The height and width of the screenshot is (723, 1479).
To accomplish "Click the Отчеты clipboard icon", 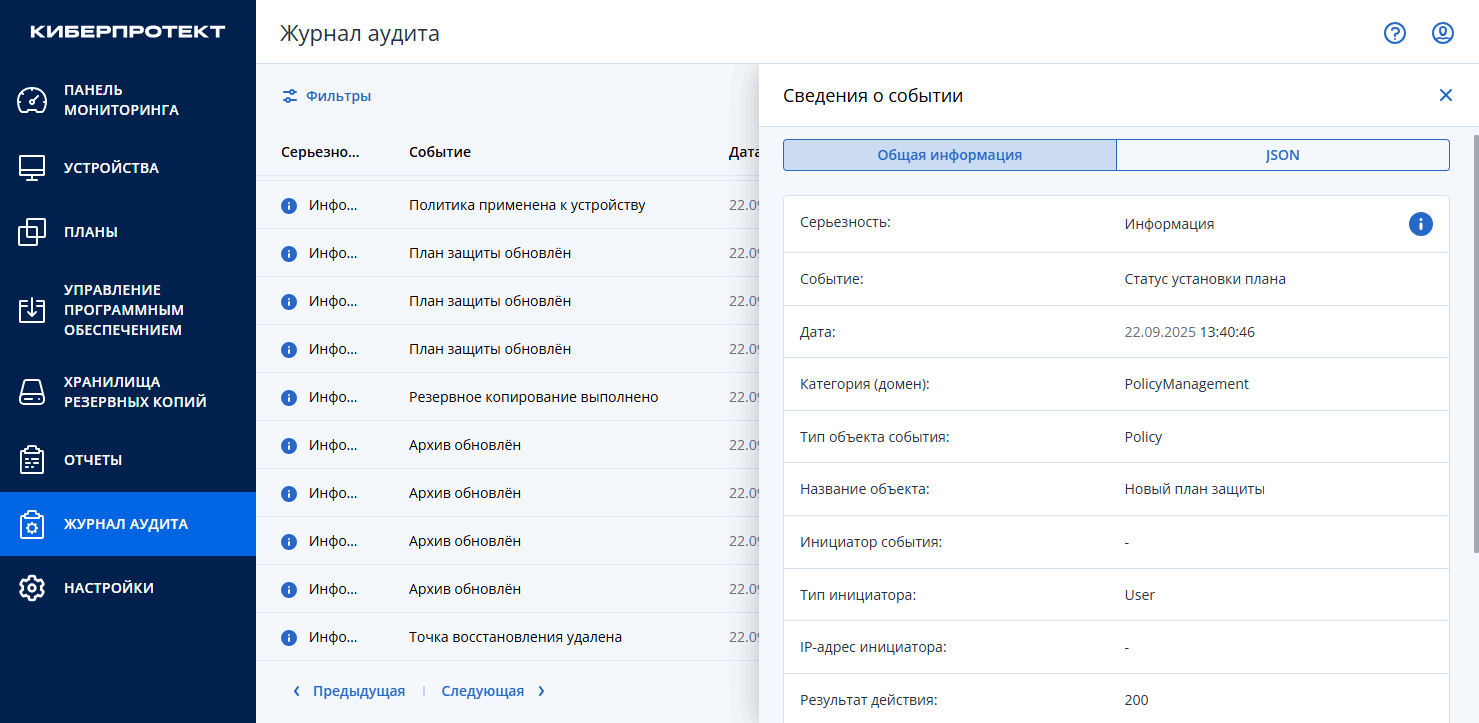I will pyautogui.click(x=32, y=460).
